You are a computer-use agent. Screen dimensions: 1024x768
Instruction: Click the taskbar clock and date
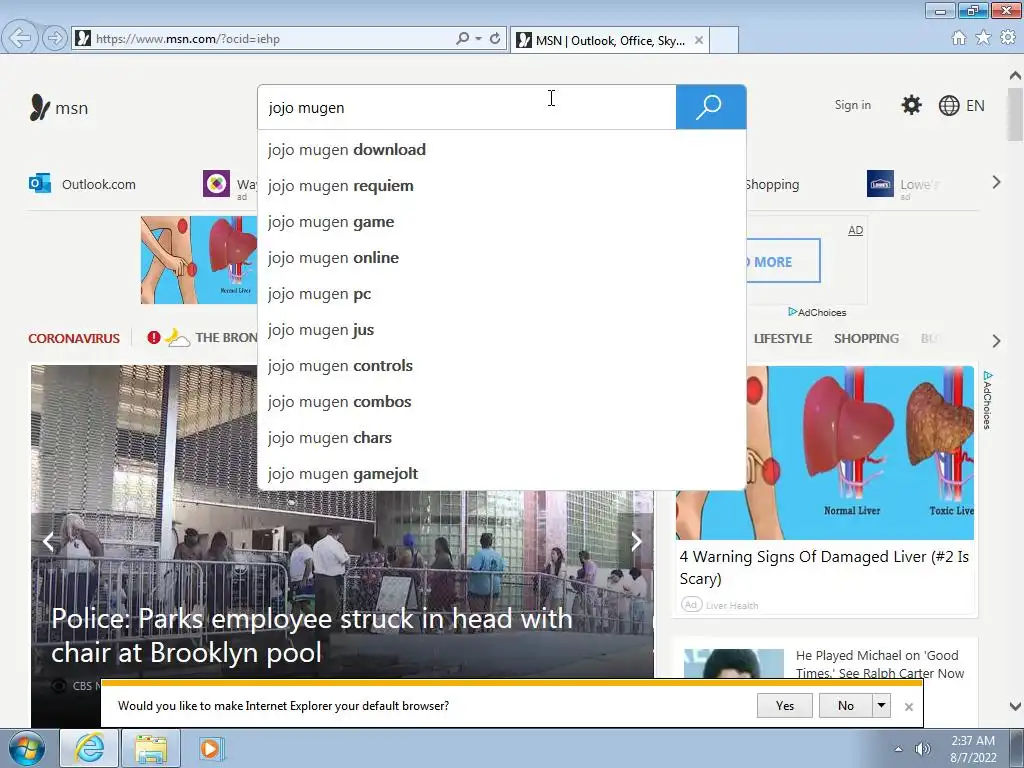(x=973, y=749)
